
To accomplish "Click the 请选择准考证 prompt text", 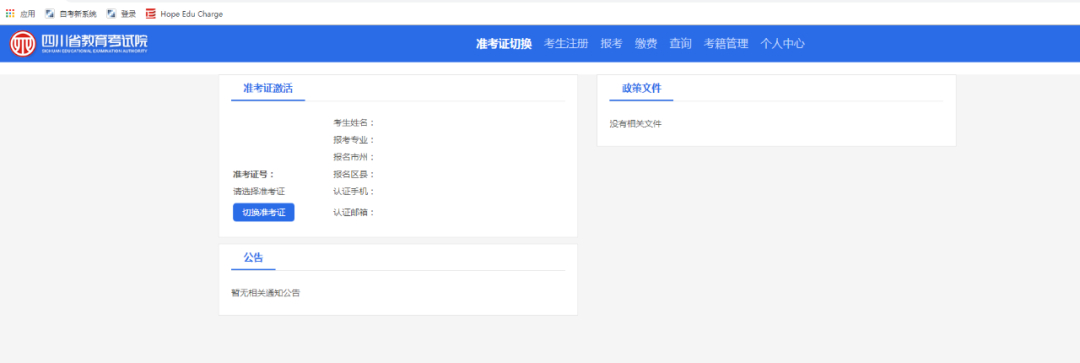I will click(258, 191).
